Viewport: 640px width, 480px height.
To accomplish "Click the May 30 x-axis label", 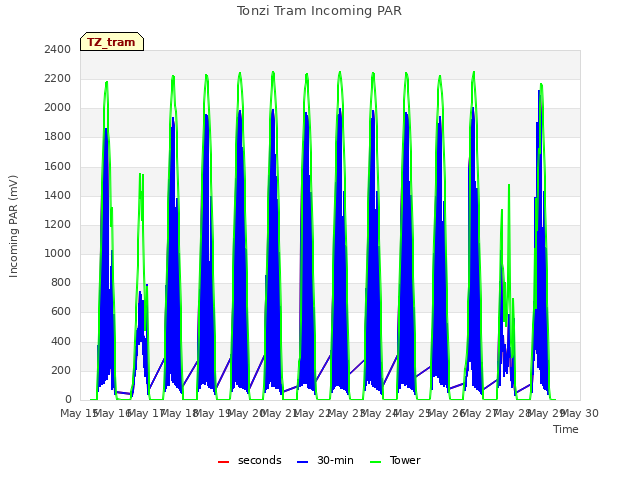I will click(580, 413).
